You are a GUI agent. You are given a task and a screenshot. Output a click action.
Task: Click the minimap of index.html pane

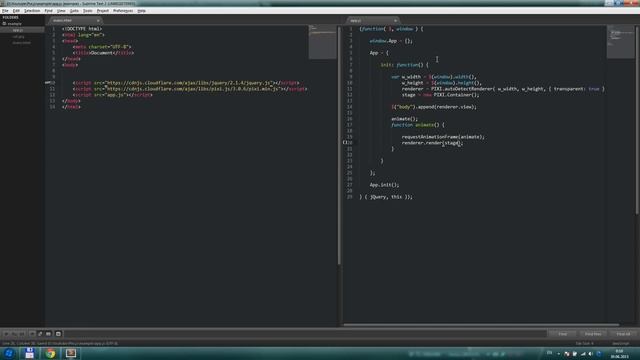point(322,42)
